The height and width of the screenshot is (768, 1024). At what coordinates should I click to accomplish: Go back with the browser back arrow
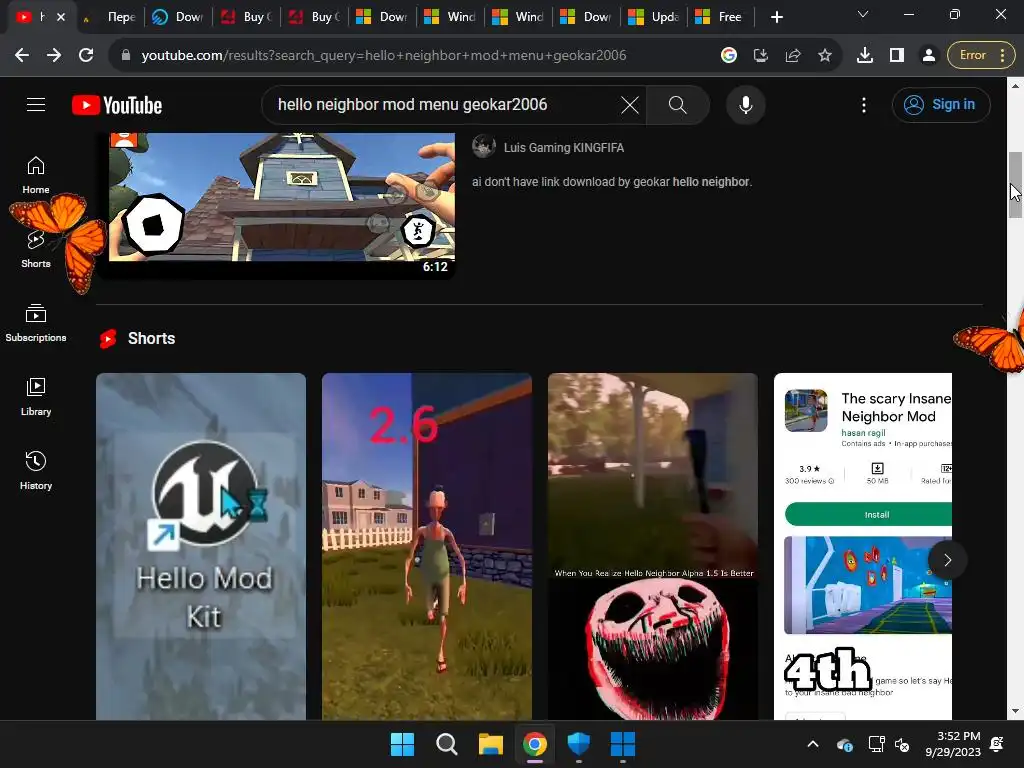pyautogui.click(x=22, y=56)
